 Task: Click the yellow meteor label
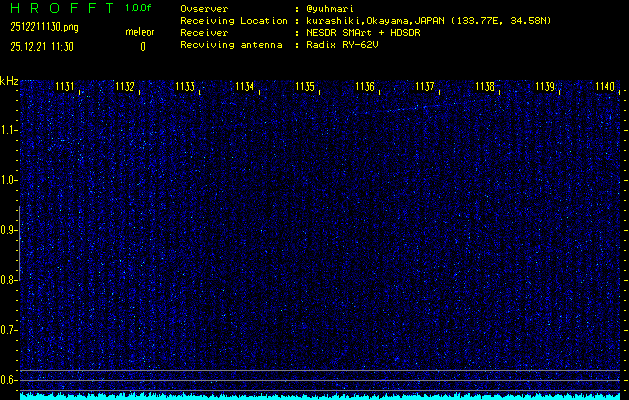pyautogui.click(x=140, y=32)
